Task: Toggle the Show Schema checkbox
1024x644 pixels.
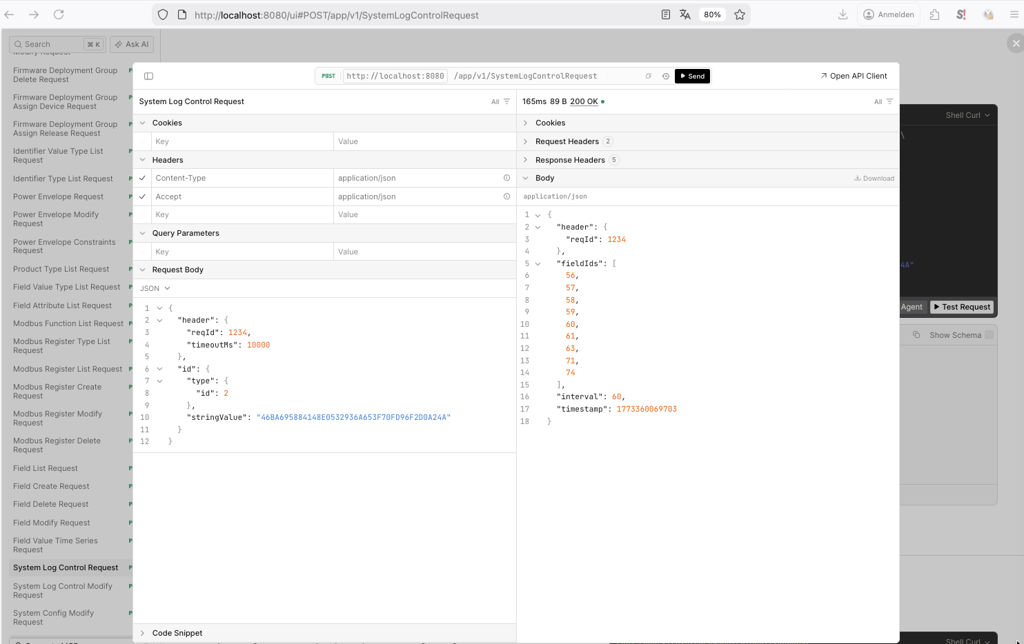Action: pos(989,334)
